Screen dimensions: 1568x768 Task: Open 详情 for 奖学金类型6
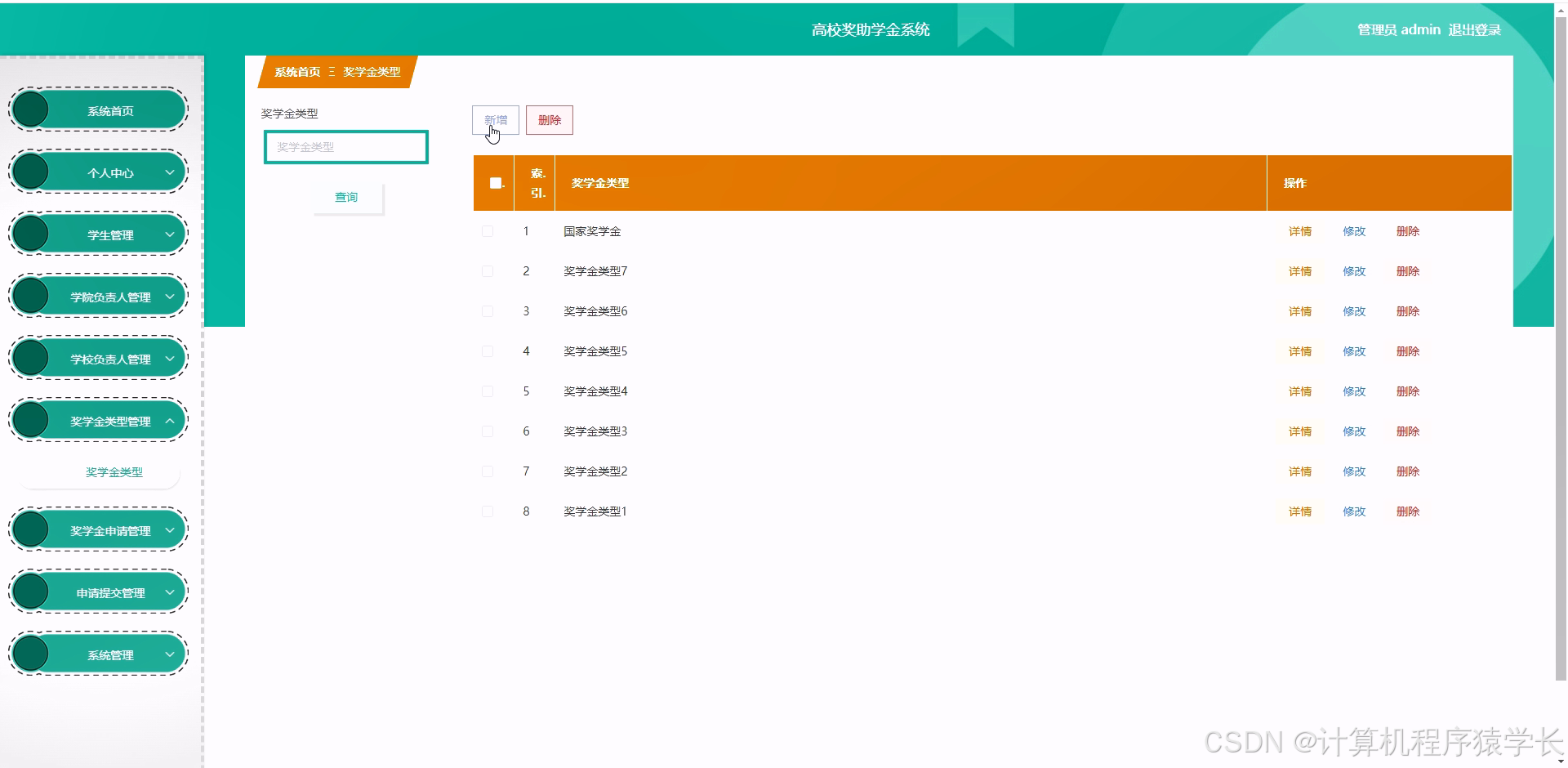[x=1300, y=311]
